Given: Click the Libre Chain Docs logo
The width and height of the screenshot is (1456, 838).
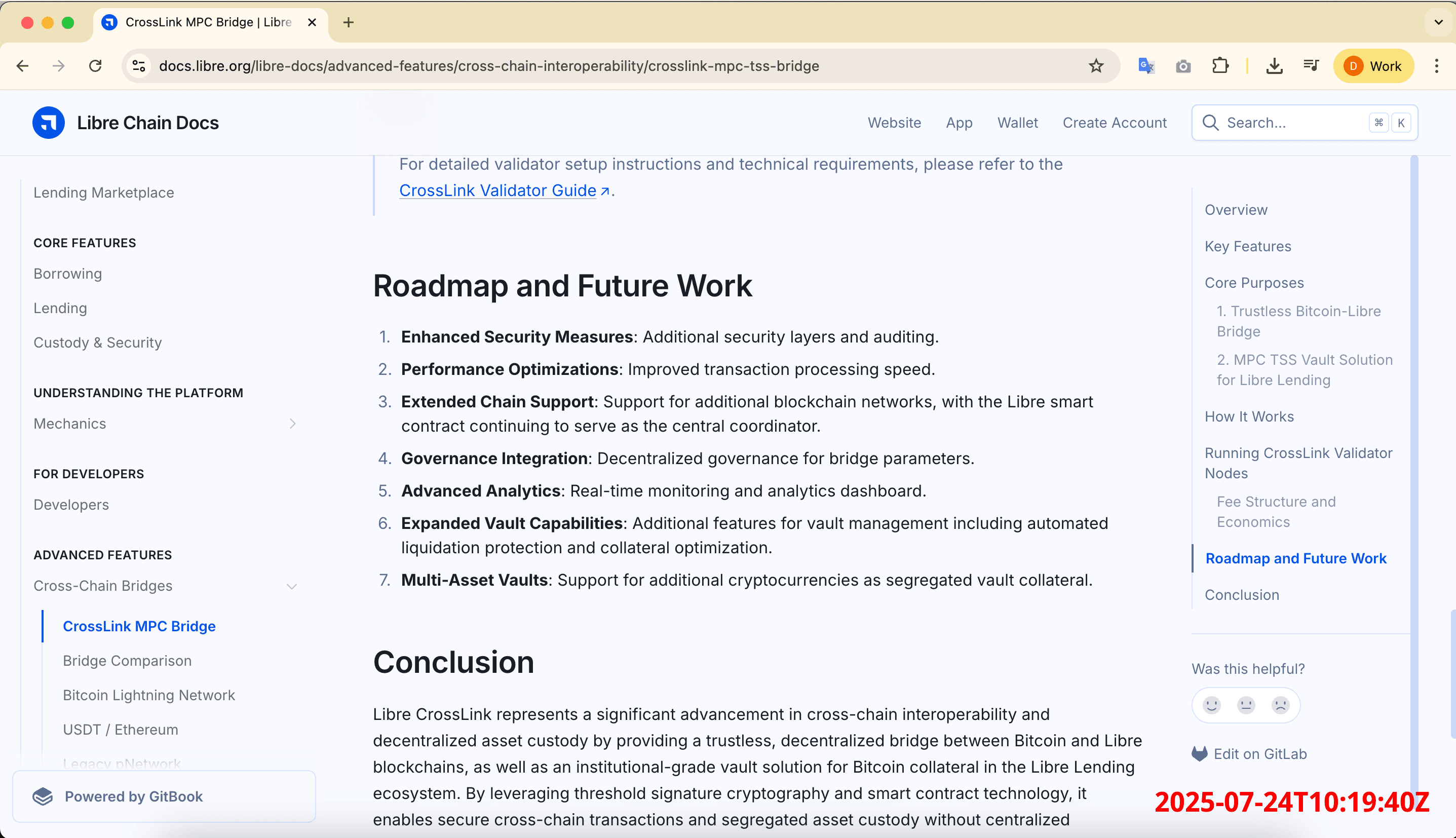Looking at the screenshot, I should coord(48,123).
